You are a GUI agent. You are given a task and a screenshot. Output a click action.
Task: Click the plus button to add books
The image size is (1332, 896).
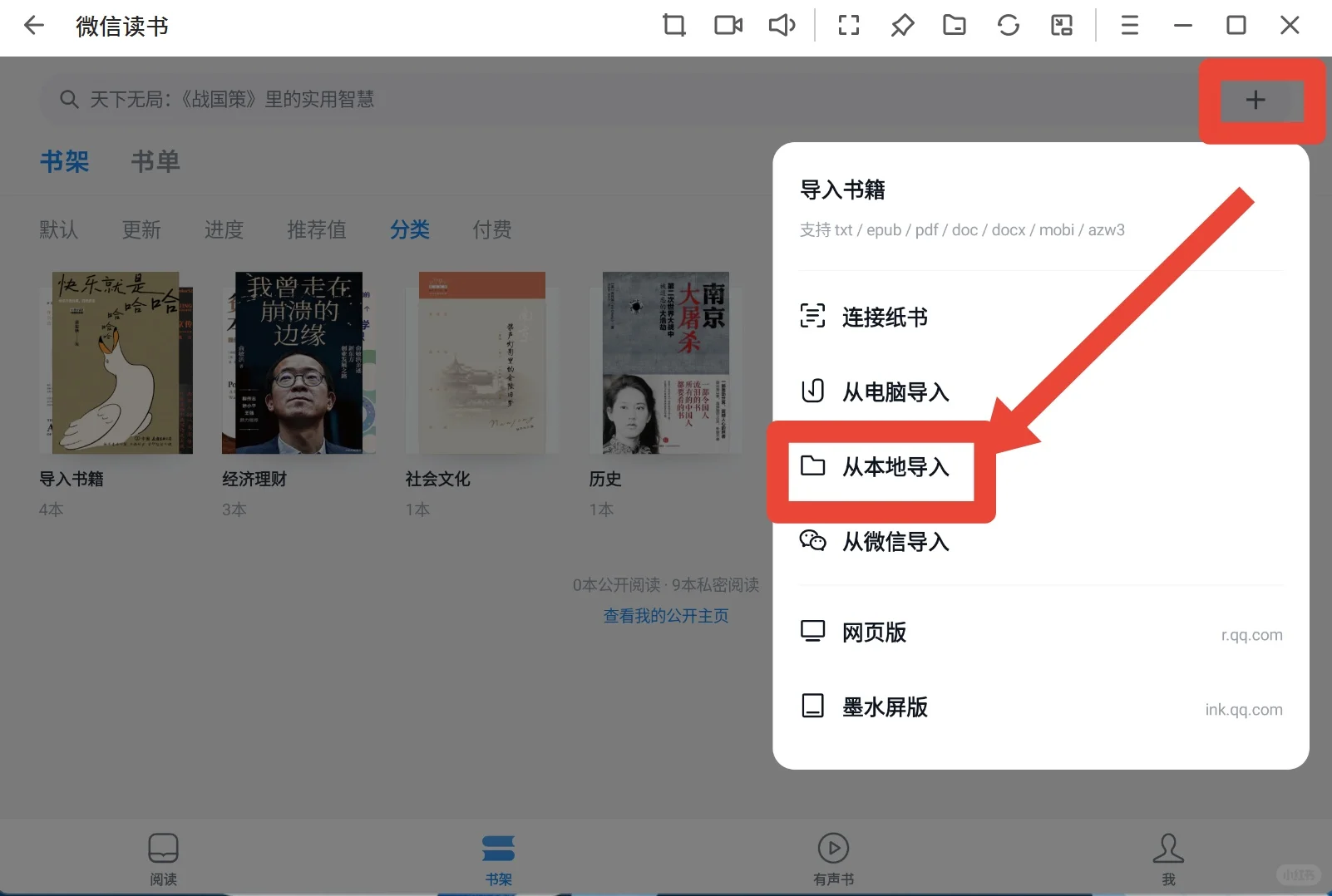[1256, 101]
